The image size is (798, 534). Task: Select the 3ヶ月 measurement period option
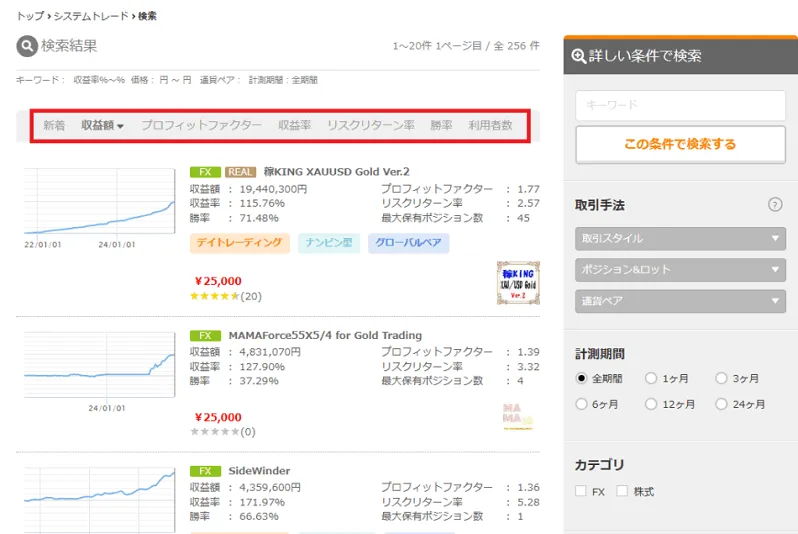[x=722, y=379]
